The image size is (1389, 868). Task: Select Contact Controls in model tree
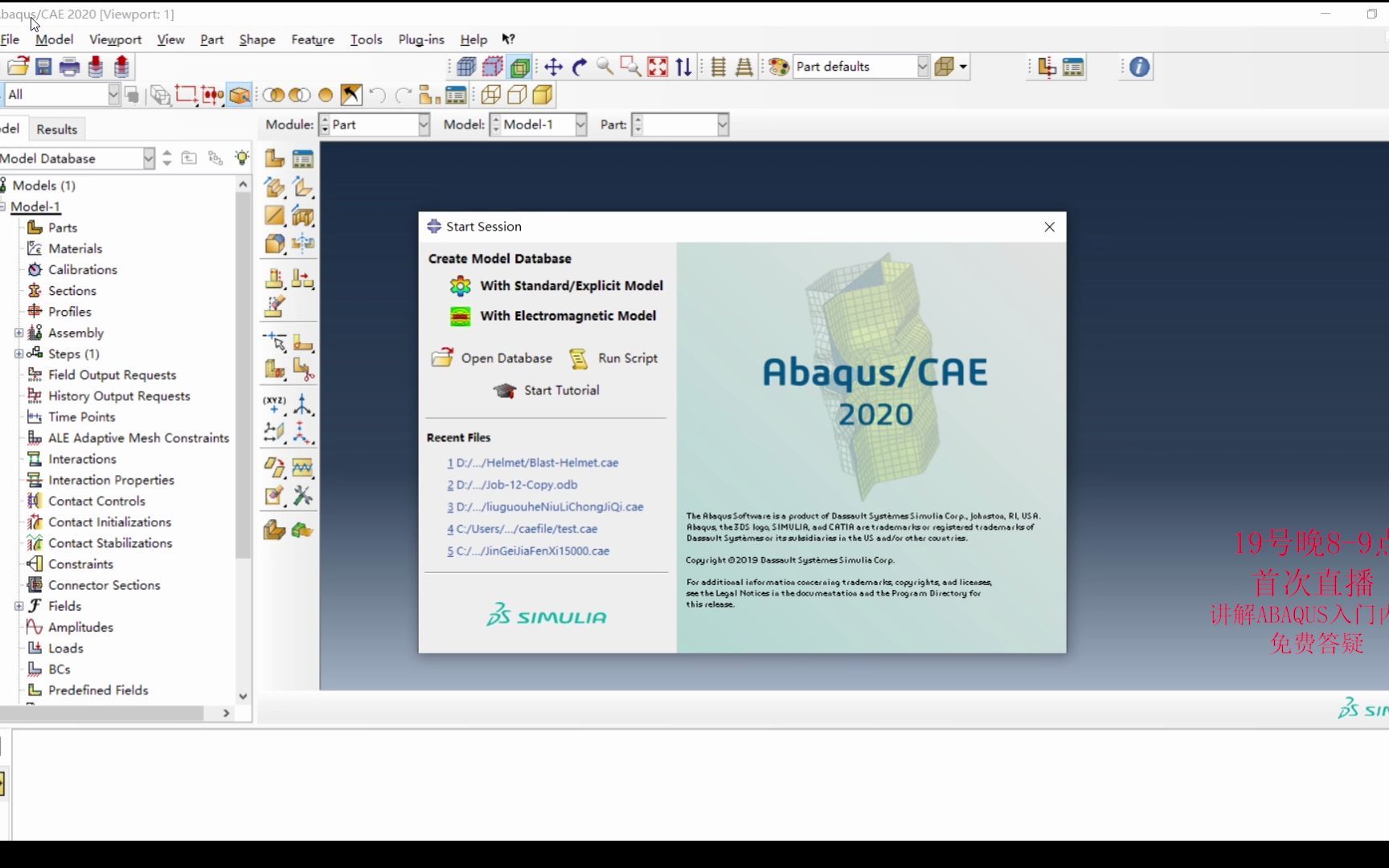click(x=96, y=501)
